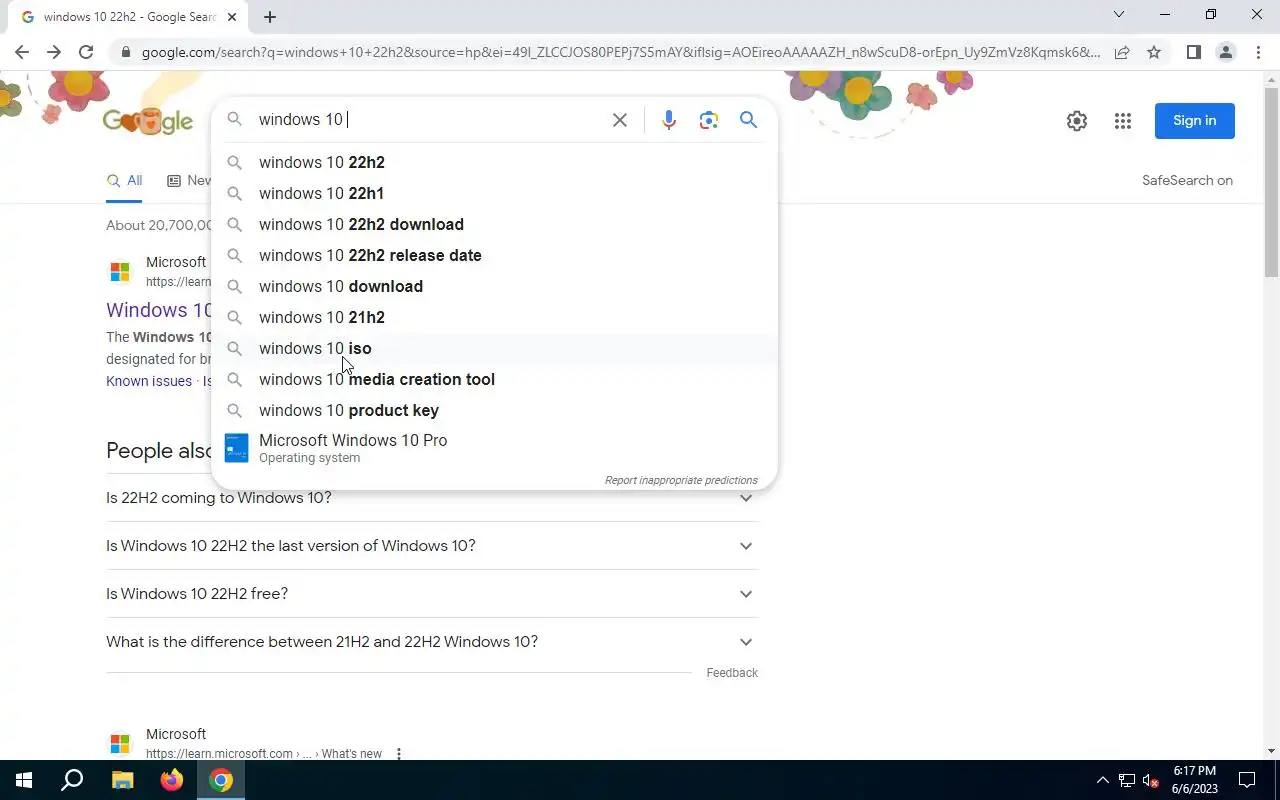The image size is (1280, 800).
Task: Open SafeSearch on settings
Action: click(x=1187, y=181)
